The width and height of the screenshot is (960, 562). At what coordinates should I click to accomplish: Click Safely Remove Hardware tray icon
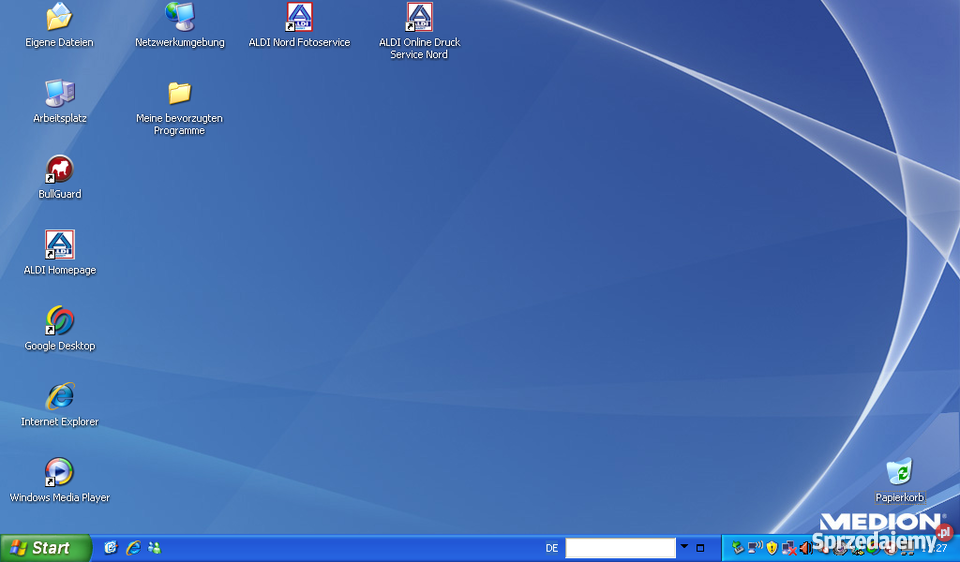coord(738,548)
